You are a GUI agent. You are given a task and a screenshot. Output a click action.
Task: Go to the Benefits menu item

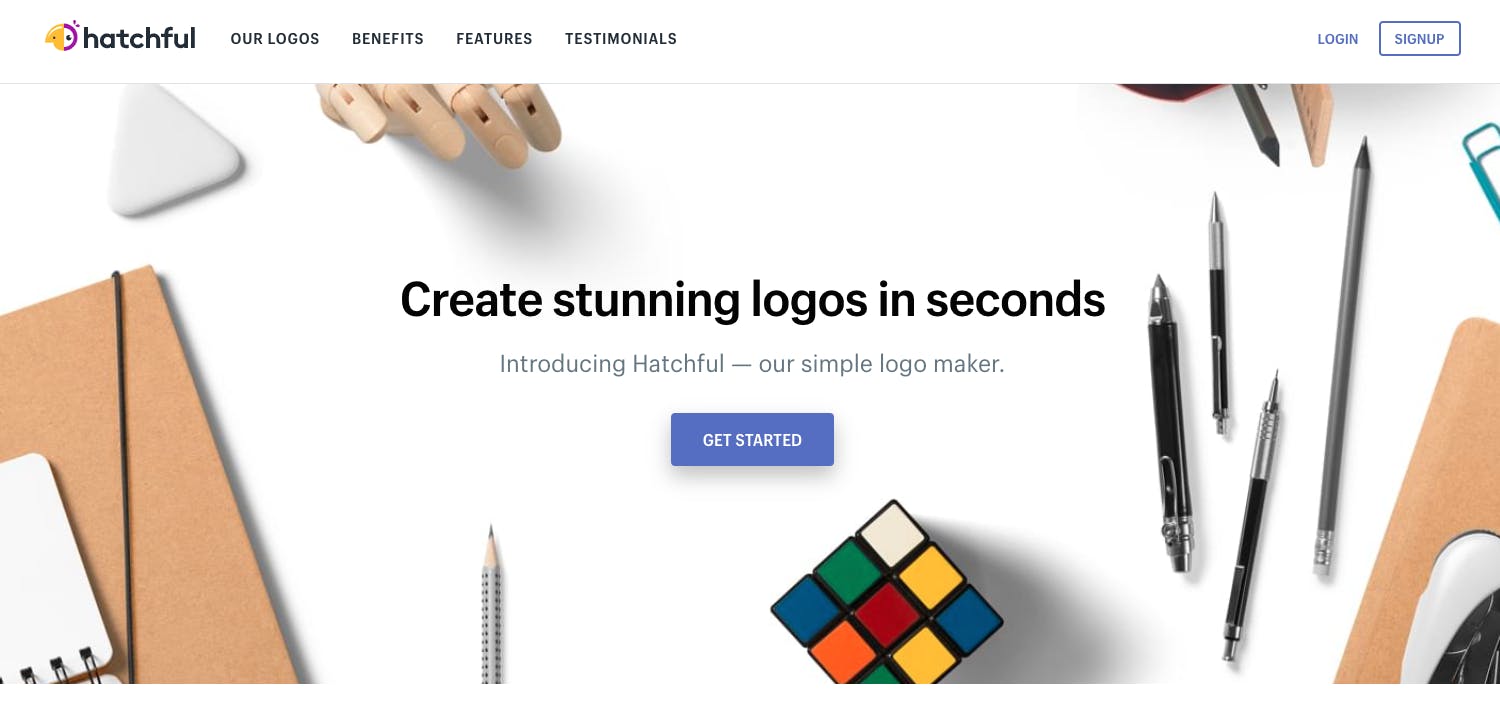point(388,39)
